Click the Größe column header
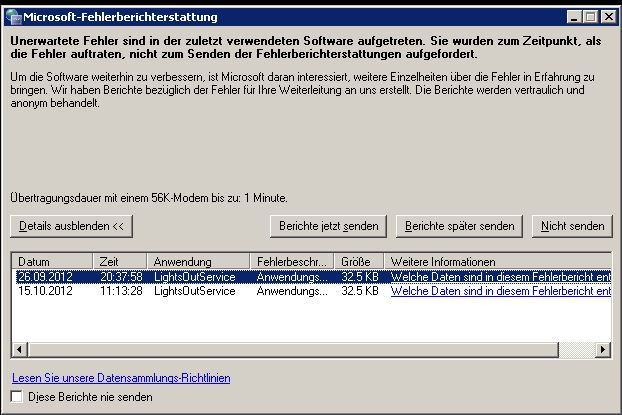Screen dimensions: 622x415 [x=358, y=261]
